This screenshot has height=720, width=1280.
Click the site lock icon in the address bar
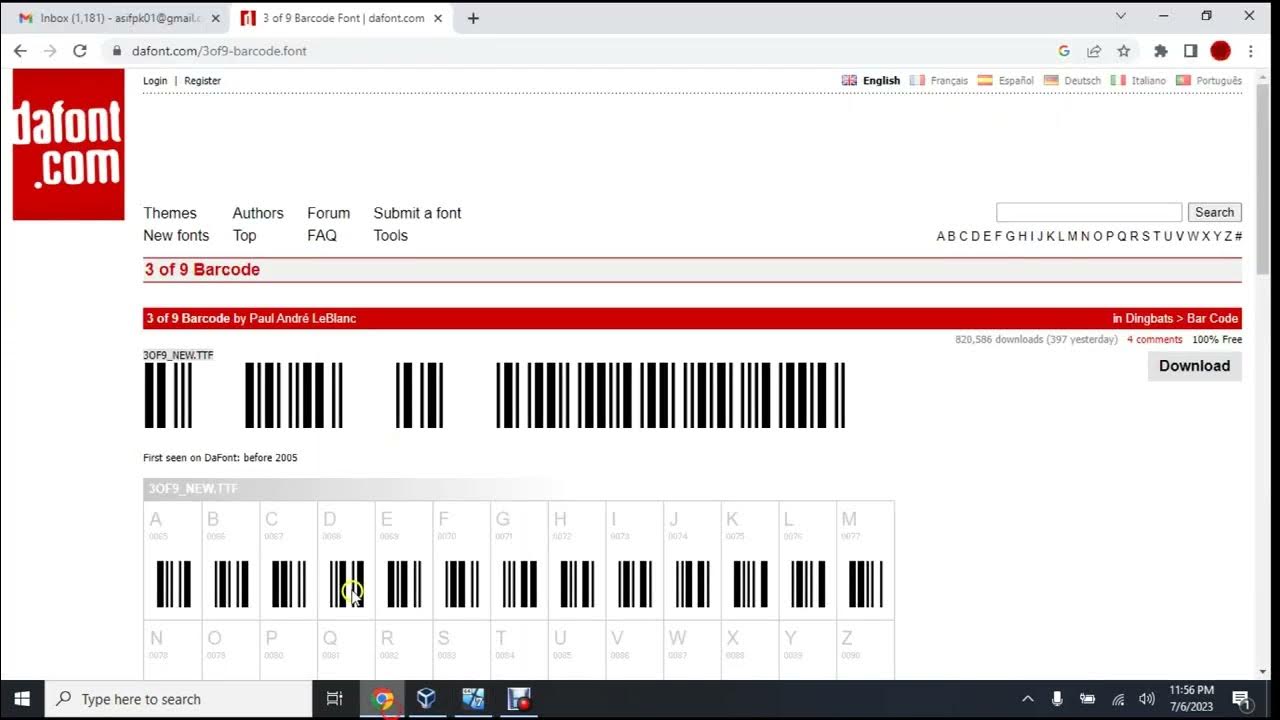point(117,51)
